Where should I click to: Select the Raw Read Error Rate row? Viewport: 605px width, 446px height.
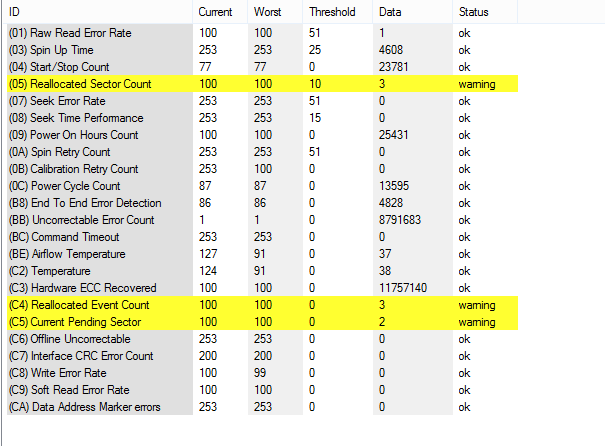[69, 33]
